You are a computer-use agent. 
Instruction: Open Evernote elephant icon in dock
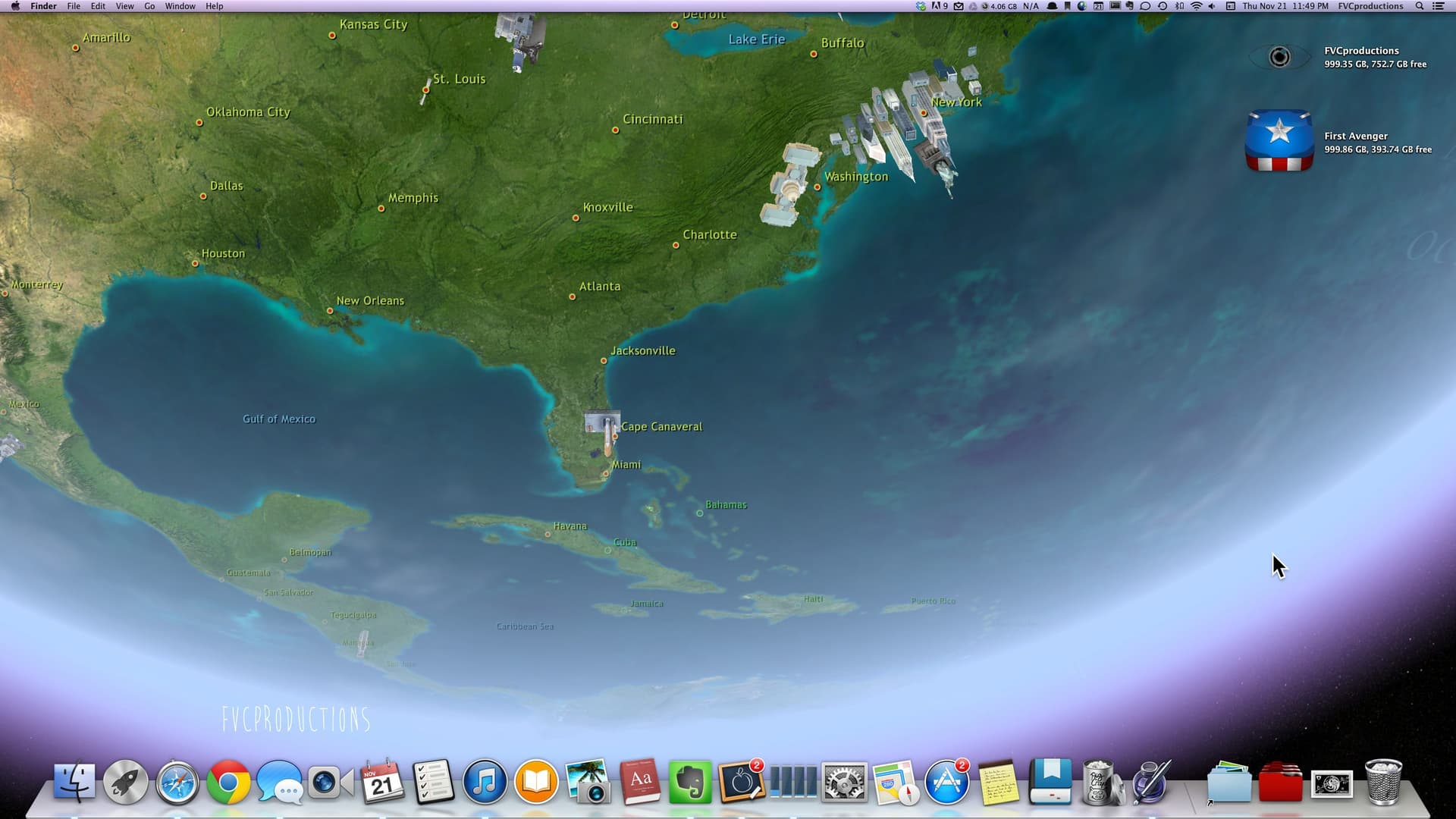pos(690,782)
